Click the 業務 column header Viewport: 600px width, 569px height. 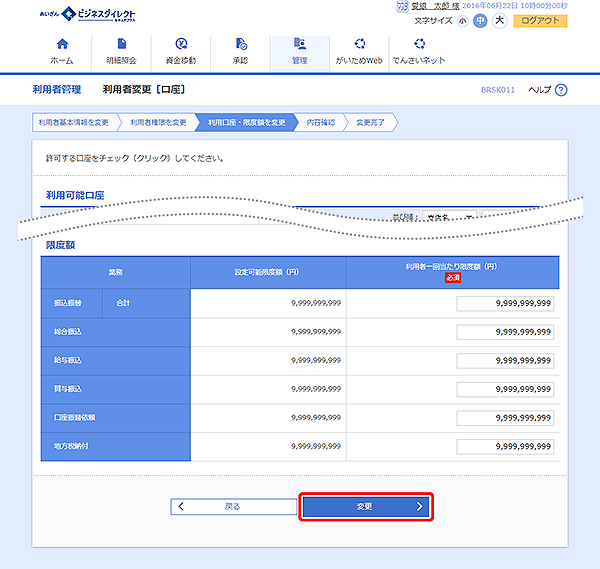116,272
